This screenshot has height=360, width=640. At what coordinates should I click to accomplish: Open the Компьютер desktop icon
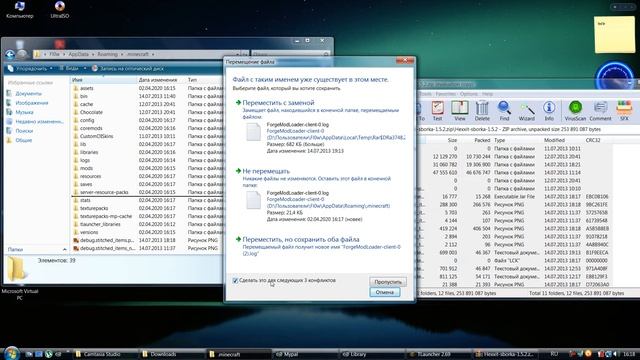19,10
